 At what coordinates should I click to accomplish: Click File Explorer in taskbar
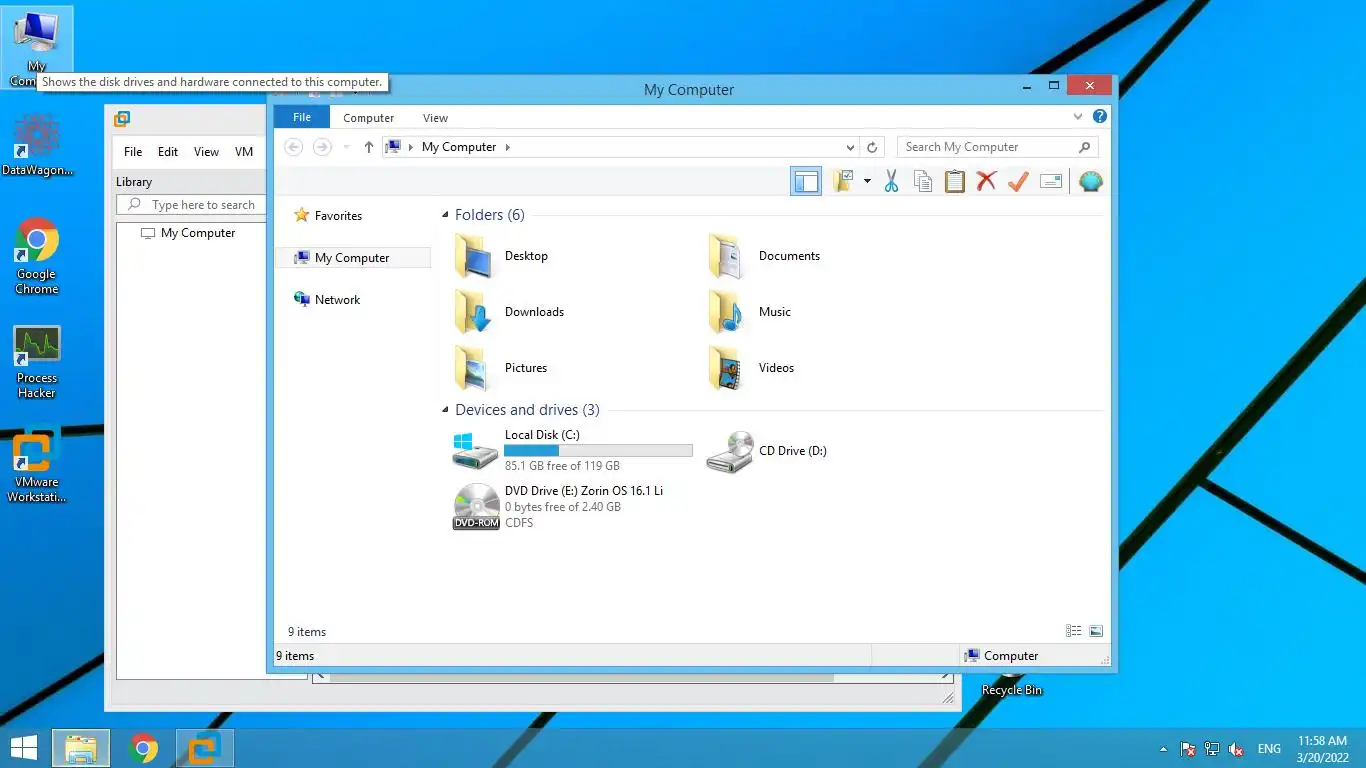[81, 748]
